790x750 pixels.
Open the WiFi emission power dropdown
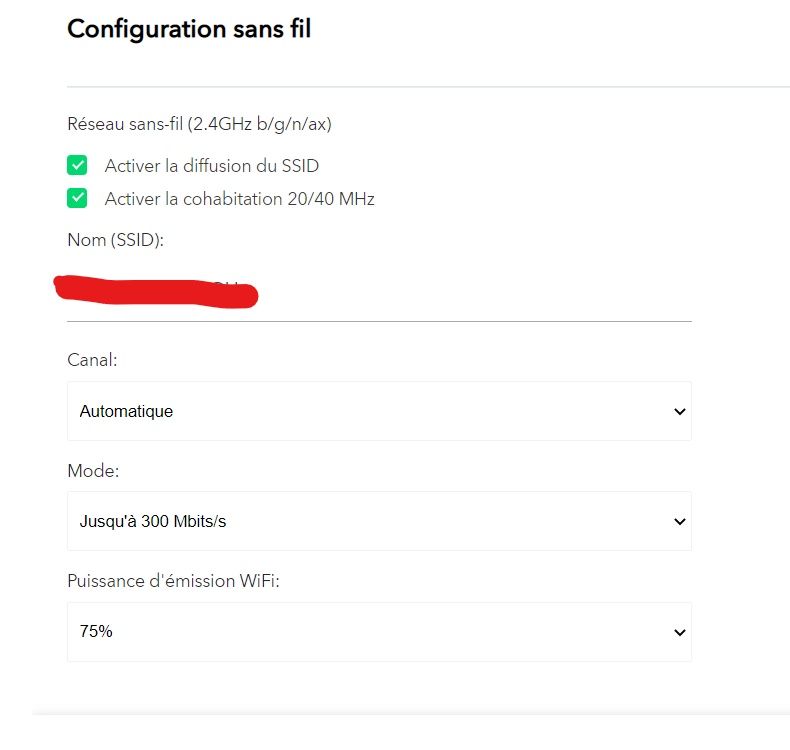pyautogui.click(x=379, y=632)
